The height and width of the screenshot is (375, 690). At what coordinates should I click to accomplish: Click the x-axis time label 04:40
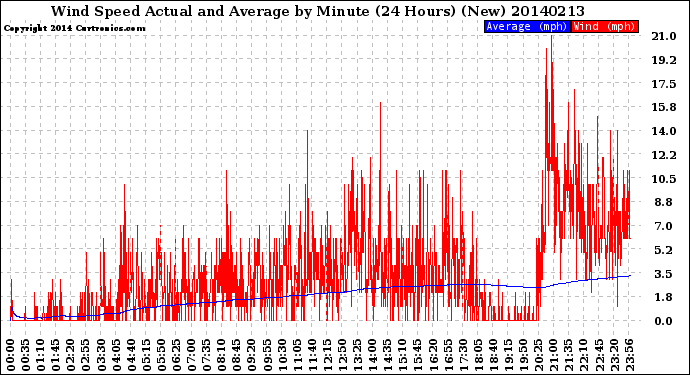coord(131,355)
